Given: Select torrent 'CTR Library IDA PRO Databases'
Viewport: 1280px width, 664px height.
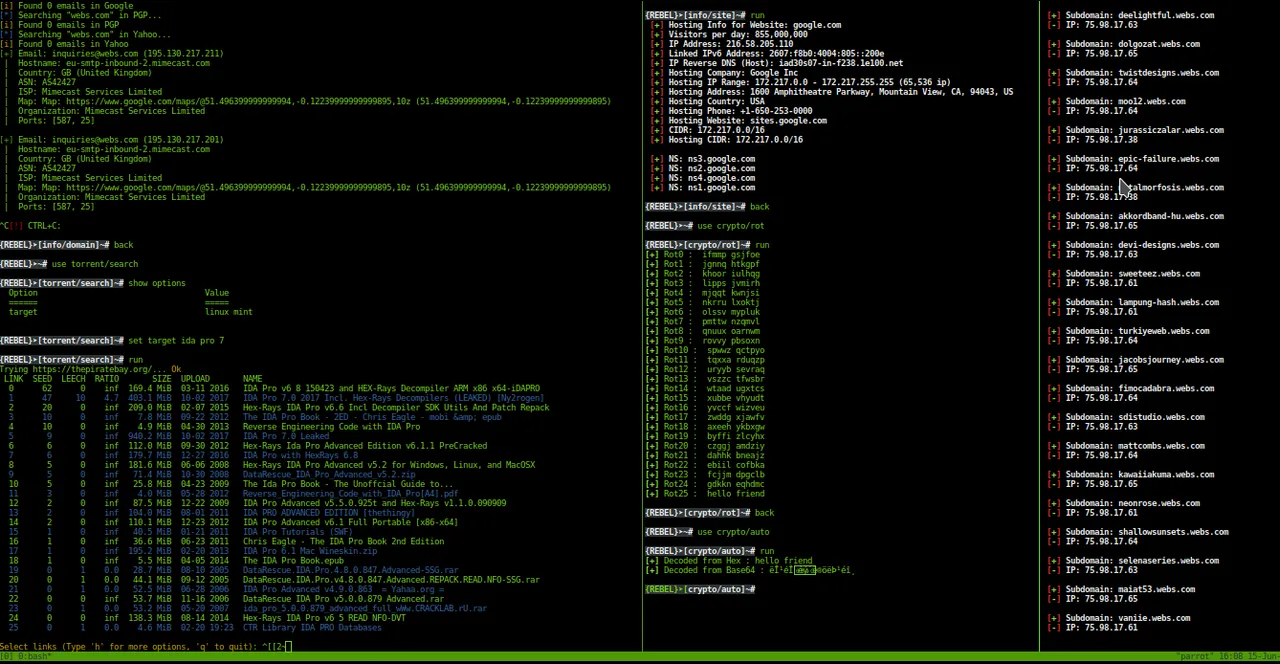Looking at the screenshot, I should point(312,628).
